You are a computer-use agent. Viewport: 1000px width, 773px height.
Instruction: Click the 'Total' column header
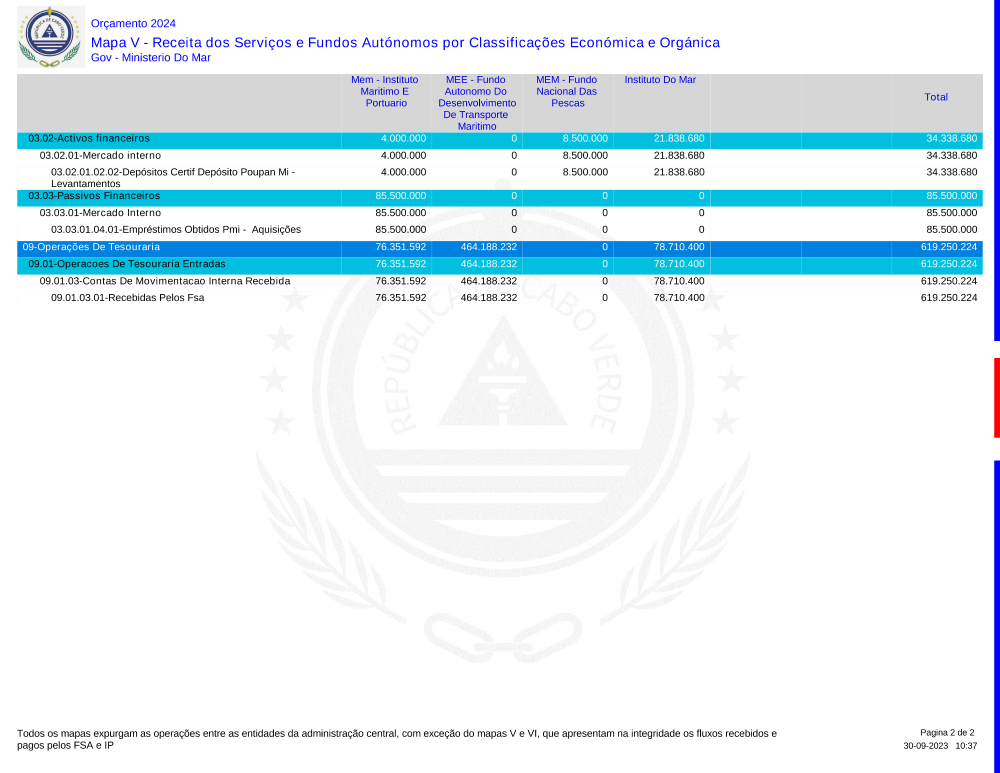pos(936,97)
